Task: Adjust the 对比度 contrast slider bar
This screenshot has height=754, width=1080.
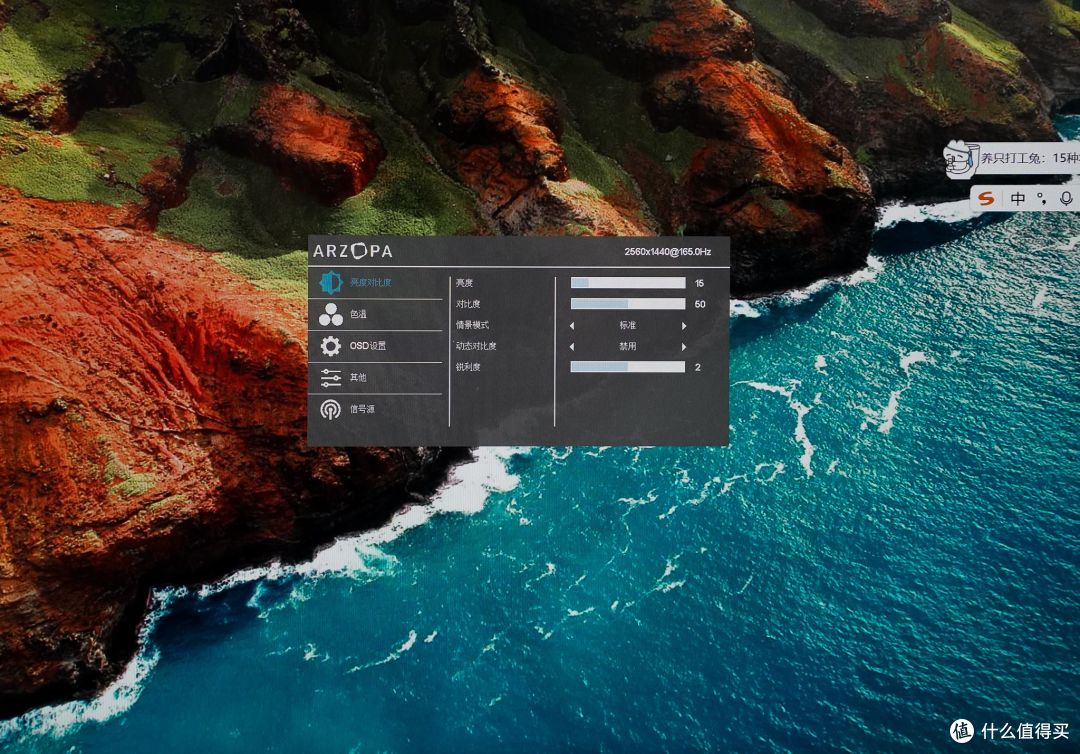Action: pyautogui.click(x=627, y=304)
